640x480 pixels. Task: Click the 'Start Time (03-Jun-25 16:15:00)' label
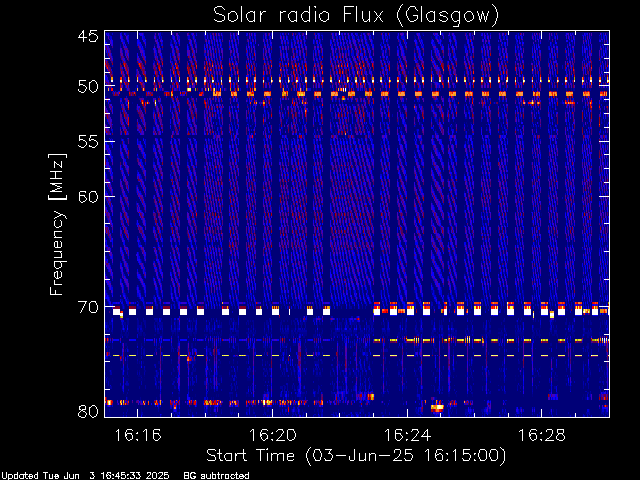356,456
